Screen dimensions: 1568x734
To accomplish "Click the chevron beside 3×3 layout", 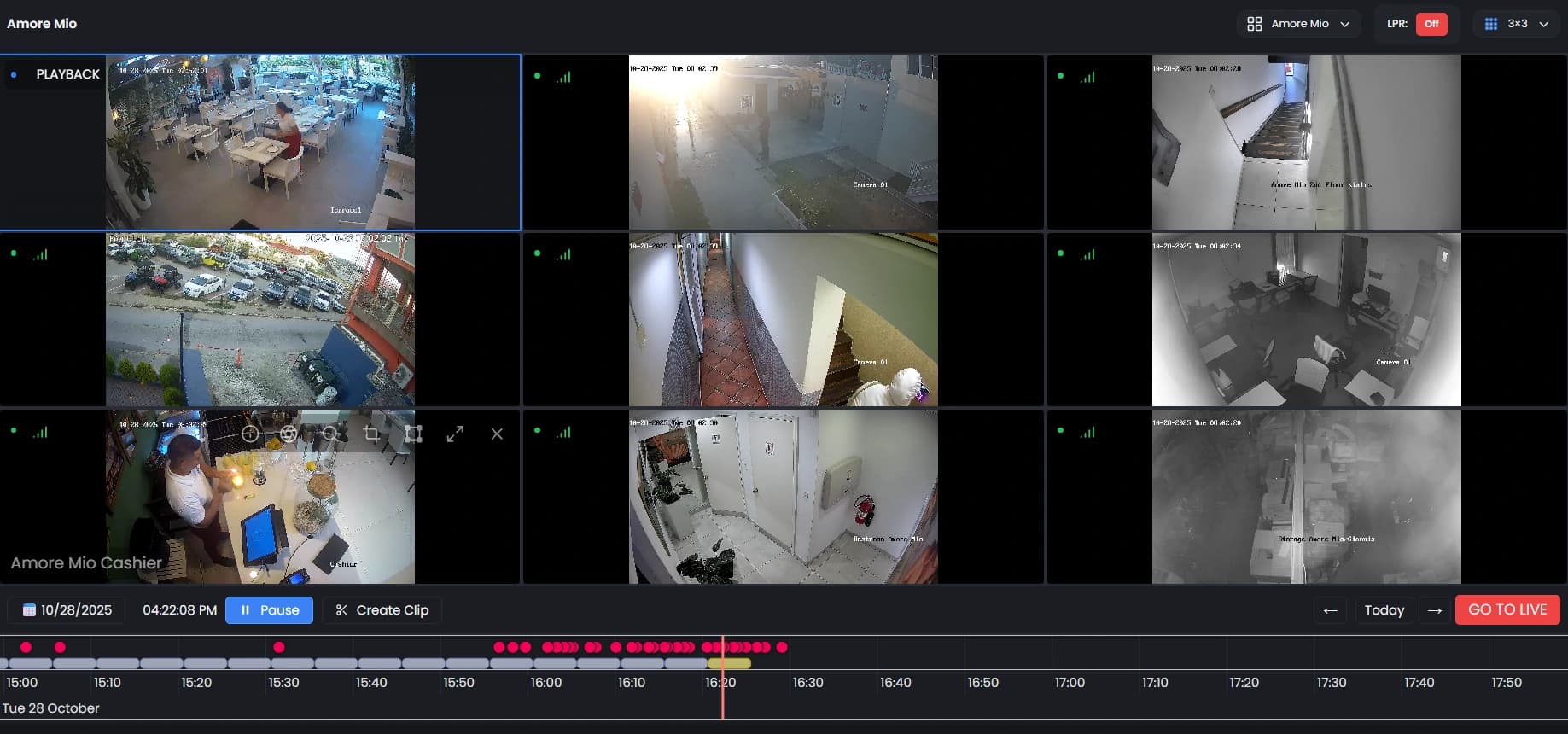I will pos(1544,24).
